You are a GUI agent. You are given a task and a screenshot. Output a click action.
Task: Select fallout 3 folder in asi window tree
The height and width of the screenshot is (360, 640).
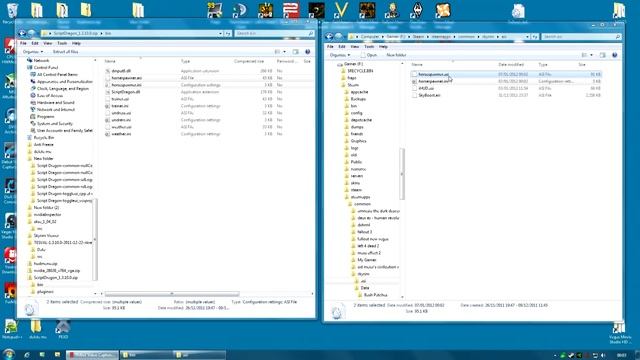pyautogui.click(x=364, y=232)
